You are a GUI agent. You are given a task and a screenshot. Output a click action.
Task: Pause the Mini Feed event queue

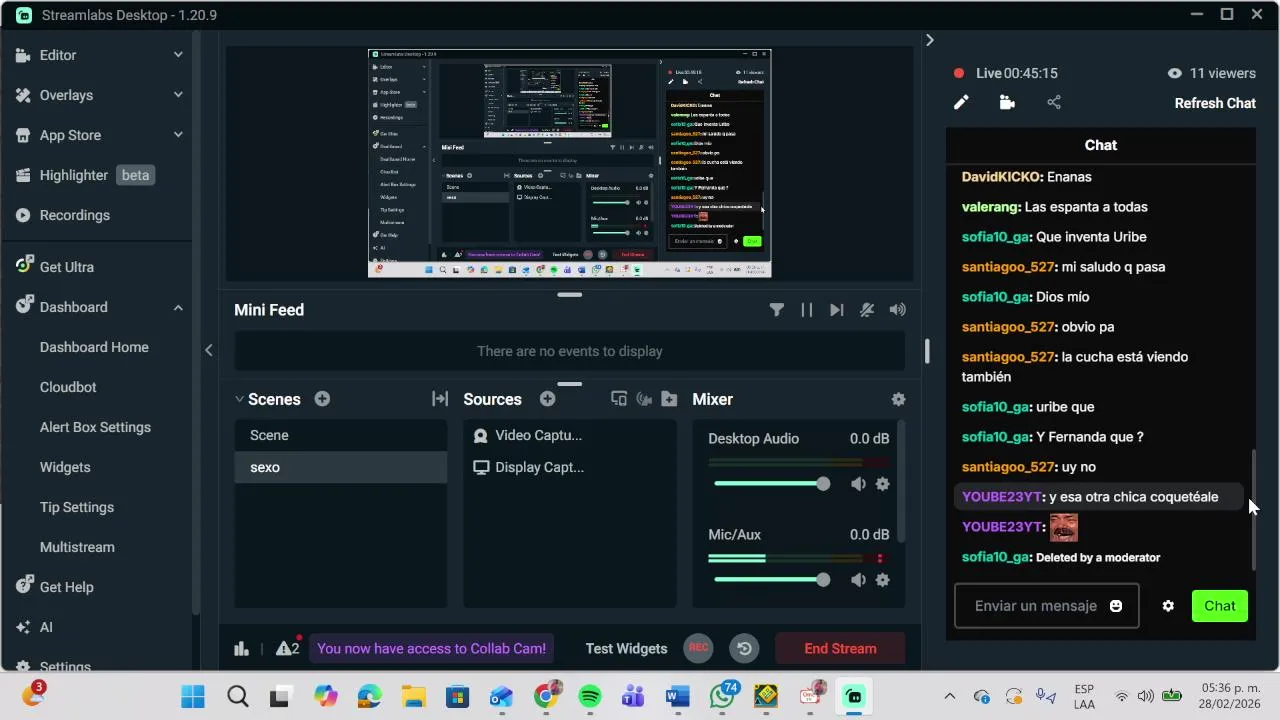806,310
